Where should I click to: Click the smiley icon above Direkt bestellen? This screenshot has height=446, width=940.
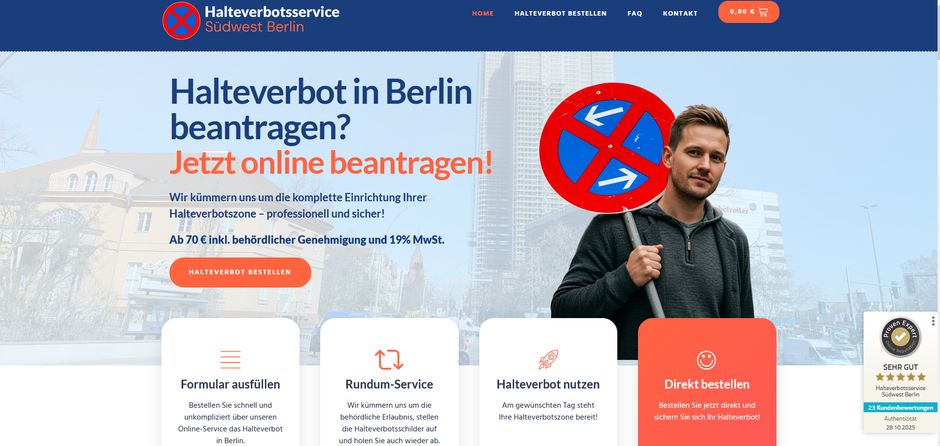pyautogui.click(x=707, y=360)
